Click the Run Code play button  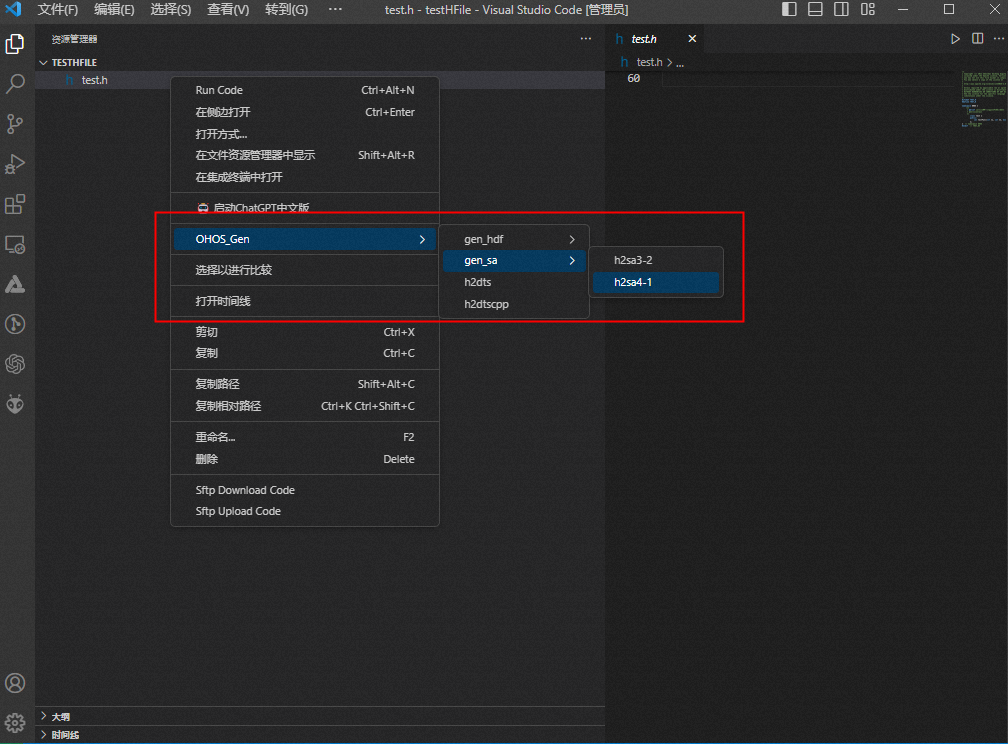click(x=955, y=39)
